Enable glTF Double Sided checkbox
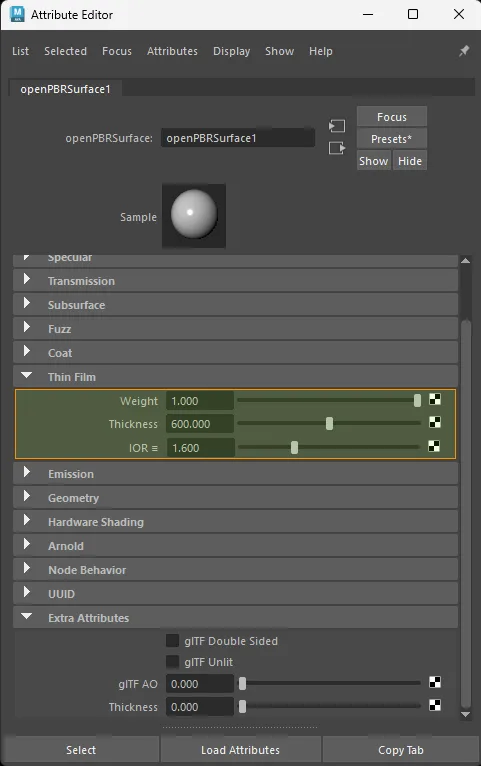This screenshot has width=481, height=766. 172,640
